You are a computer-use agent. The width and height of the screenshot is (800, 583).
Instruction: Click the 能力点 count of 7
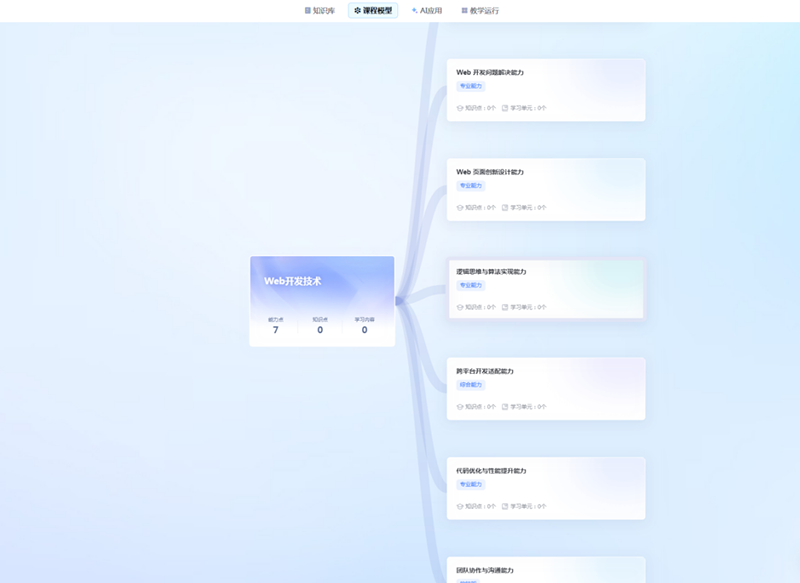tap(276, 330)
